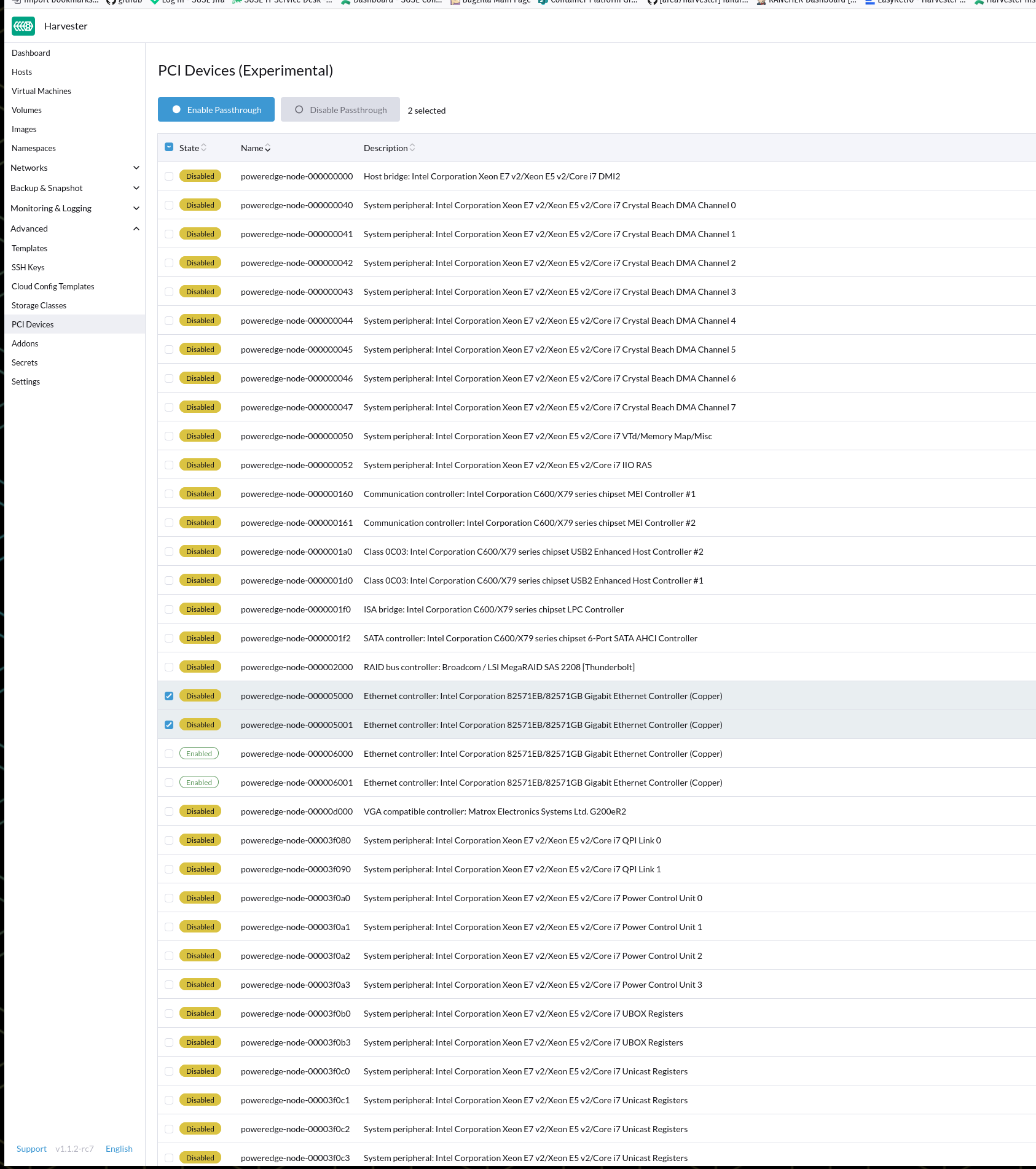Navigate to Virtual Machines in sidebar
The image size is (1036, 1169).
(x=41, y=91)
